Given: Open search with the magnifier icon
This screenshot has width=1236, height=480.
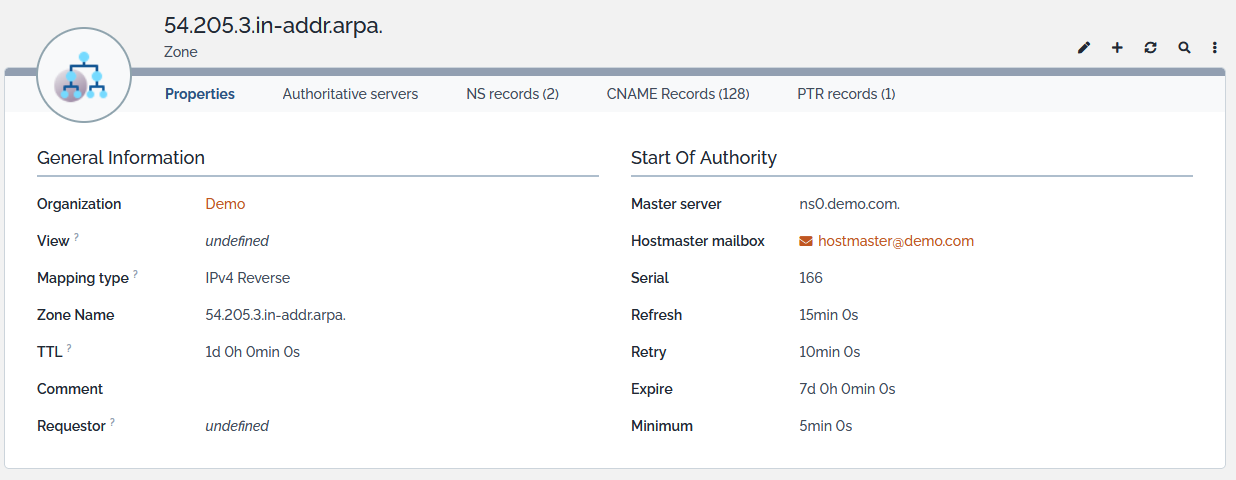Looking at the screenshot, I should (x=1184, y=47).
